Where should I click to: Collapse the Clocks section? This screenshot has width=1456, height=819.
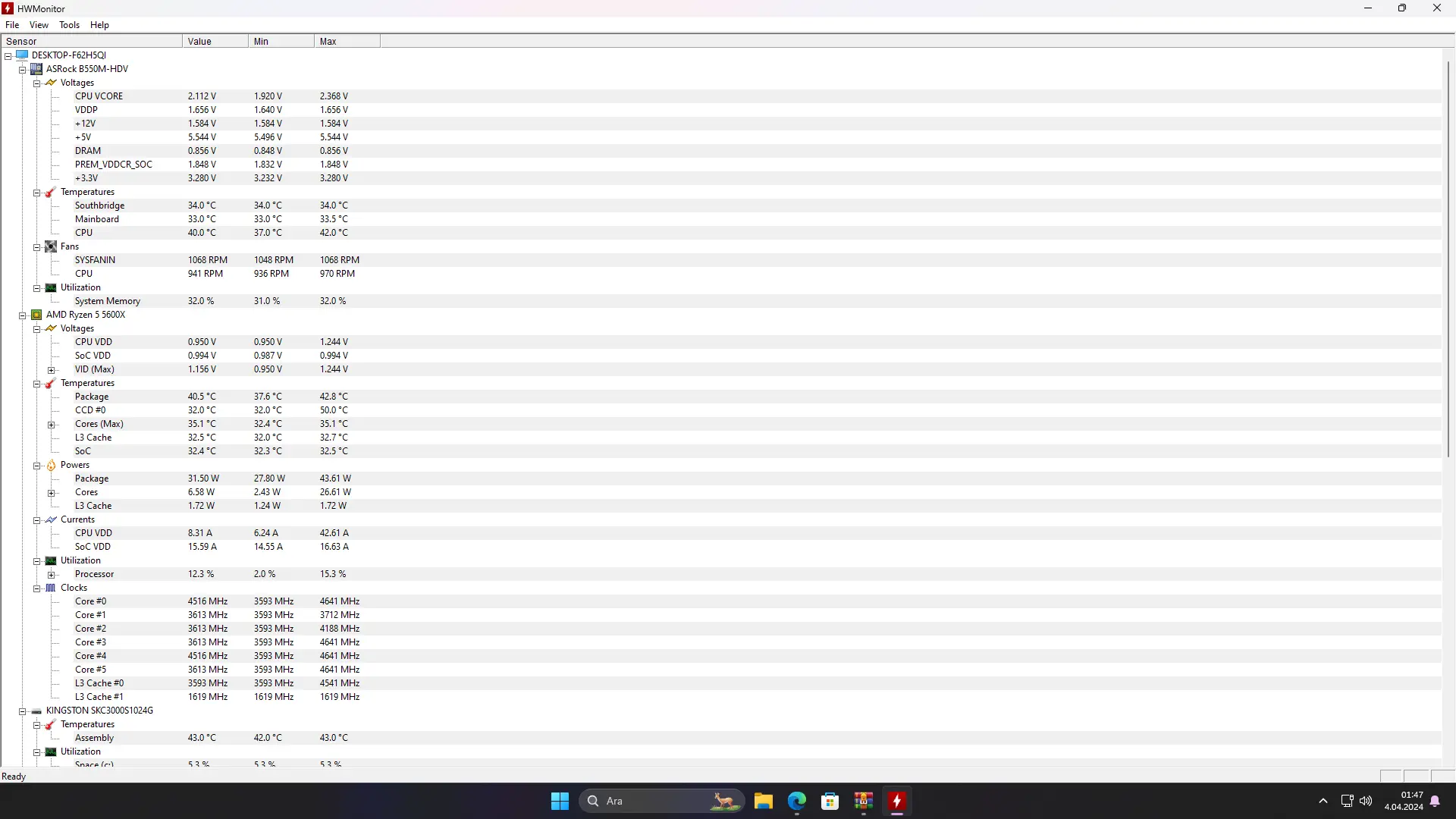point(37,588)
